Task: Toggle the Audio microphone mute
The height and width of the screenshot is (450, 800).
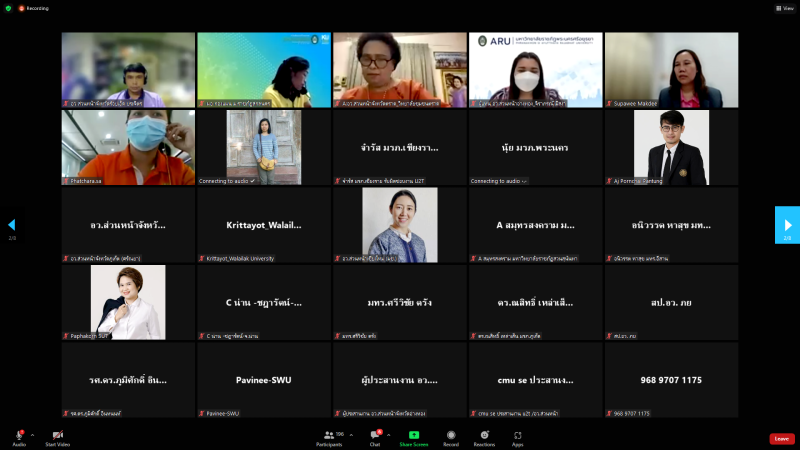Action: [x=19, y=438]
